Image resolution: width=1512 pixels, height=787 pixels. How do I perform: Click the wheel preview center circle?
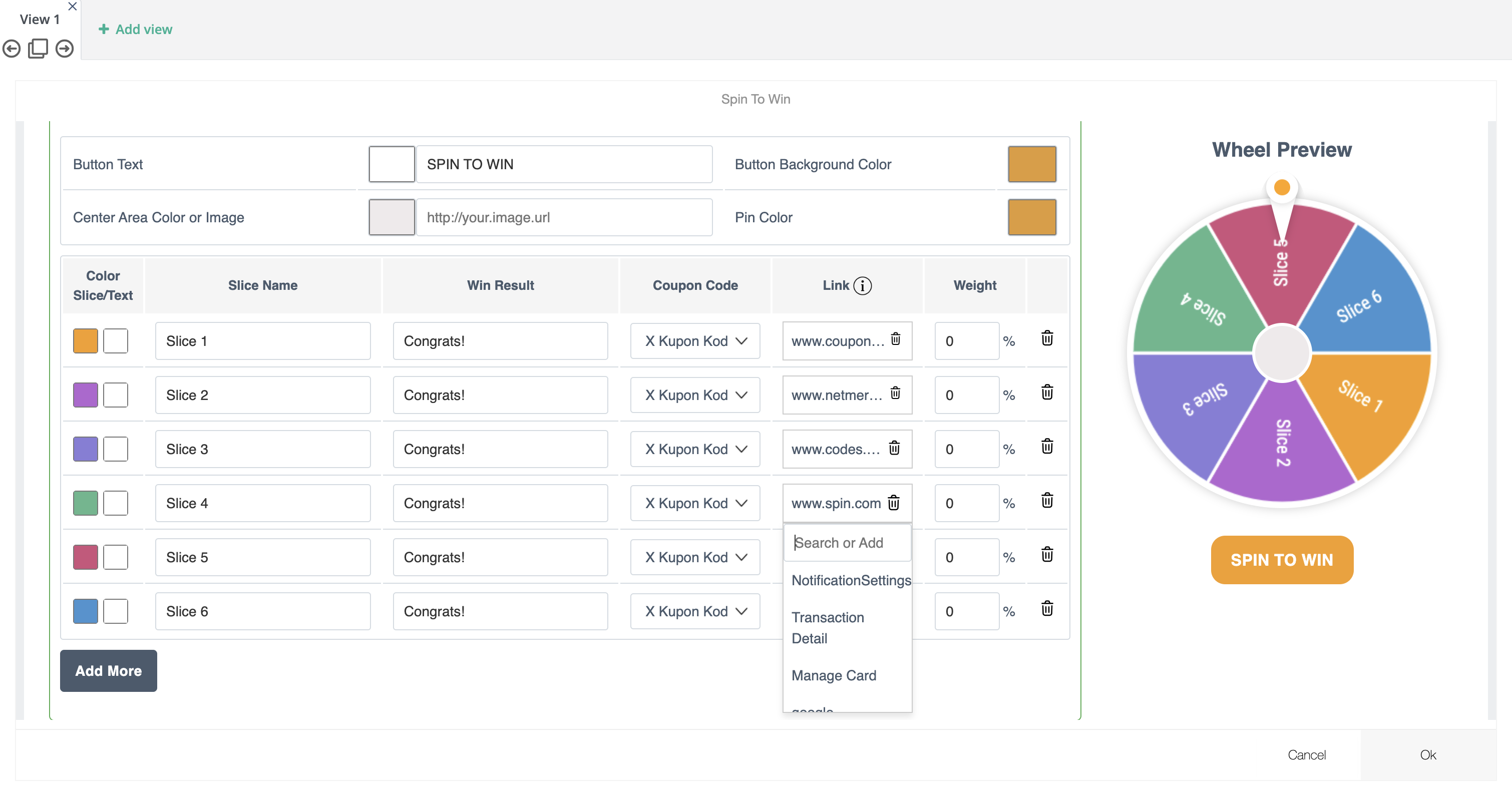(x=1282, y=353)
